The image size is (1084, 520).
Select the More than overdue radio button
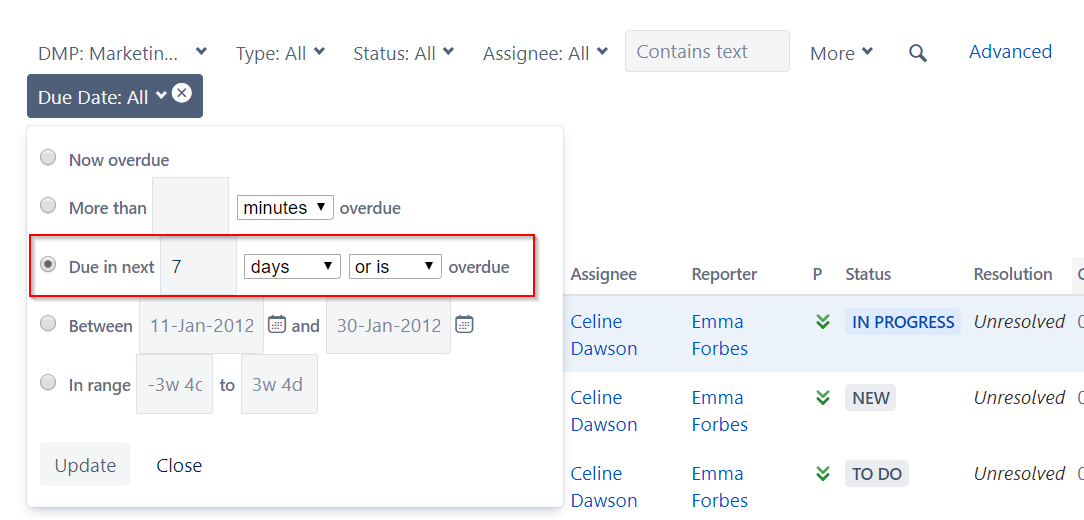pos(48,205)
